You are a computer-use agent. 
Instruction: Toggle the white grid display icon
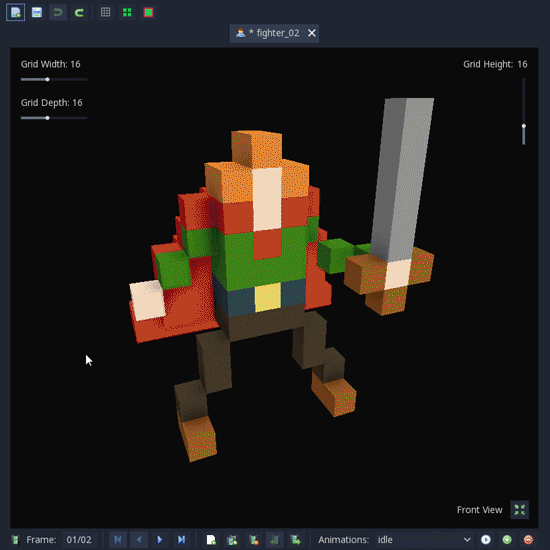click(106, 13)
